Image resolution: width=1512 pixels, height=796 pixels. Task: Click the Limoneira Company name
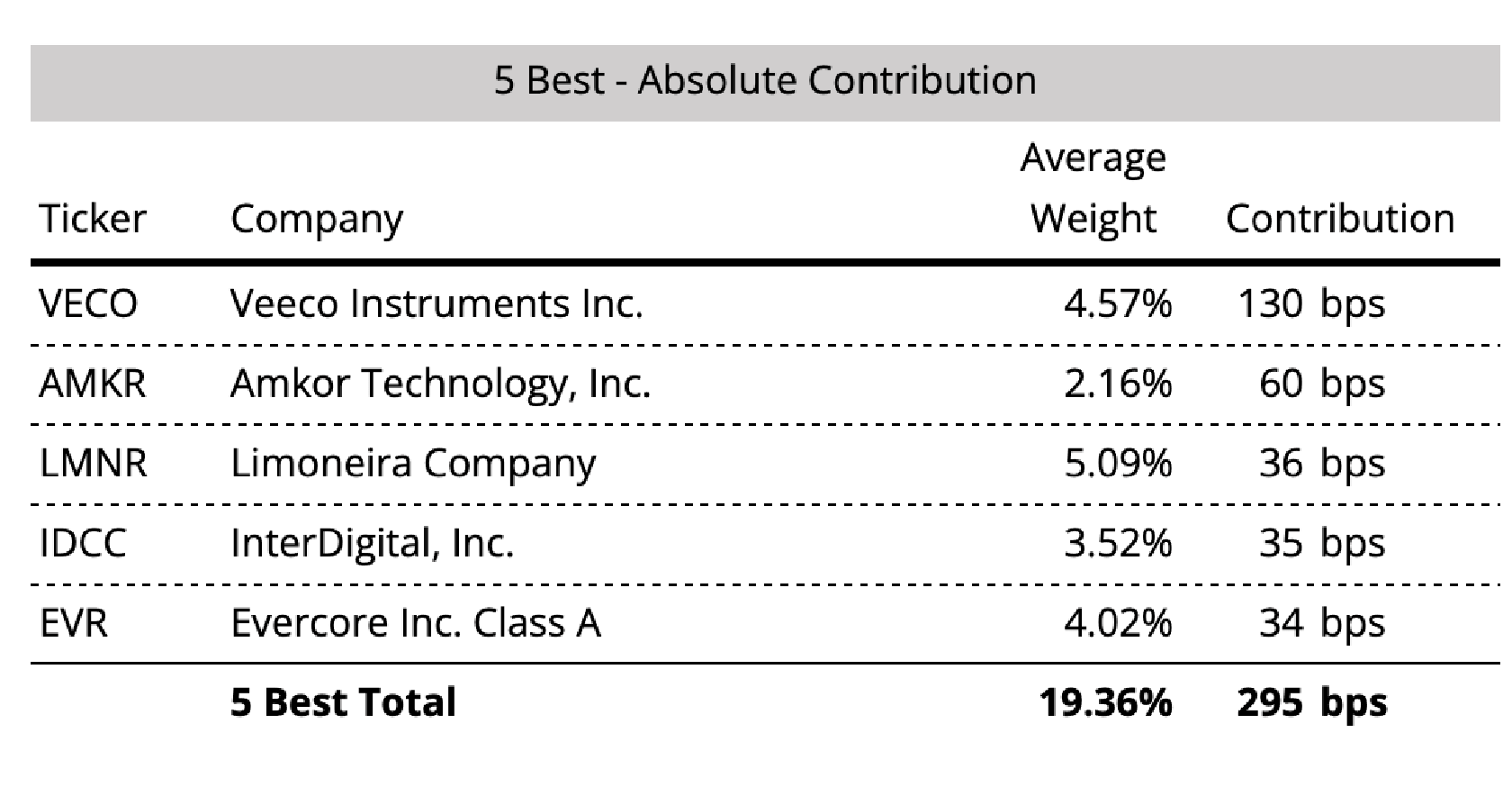[413, 463]
